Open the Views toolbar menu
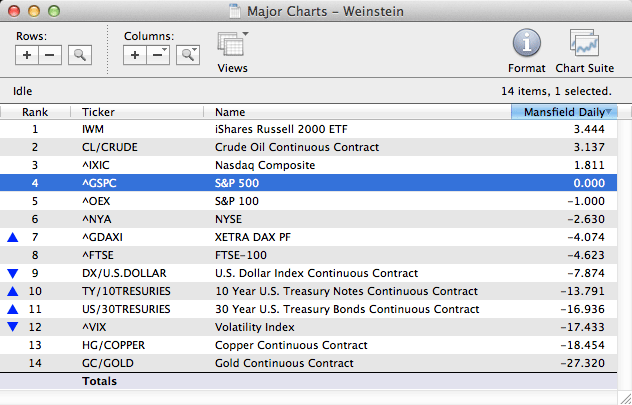Viewport: 632px width, 405px height. tap(232, 50)
